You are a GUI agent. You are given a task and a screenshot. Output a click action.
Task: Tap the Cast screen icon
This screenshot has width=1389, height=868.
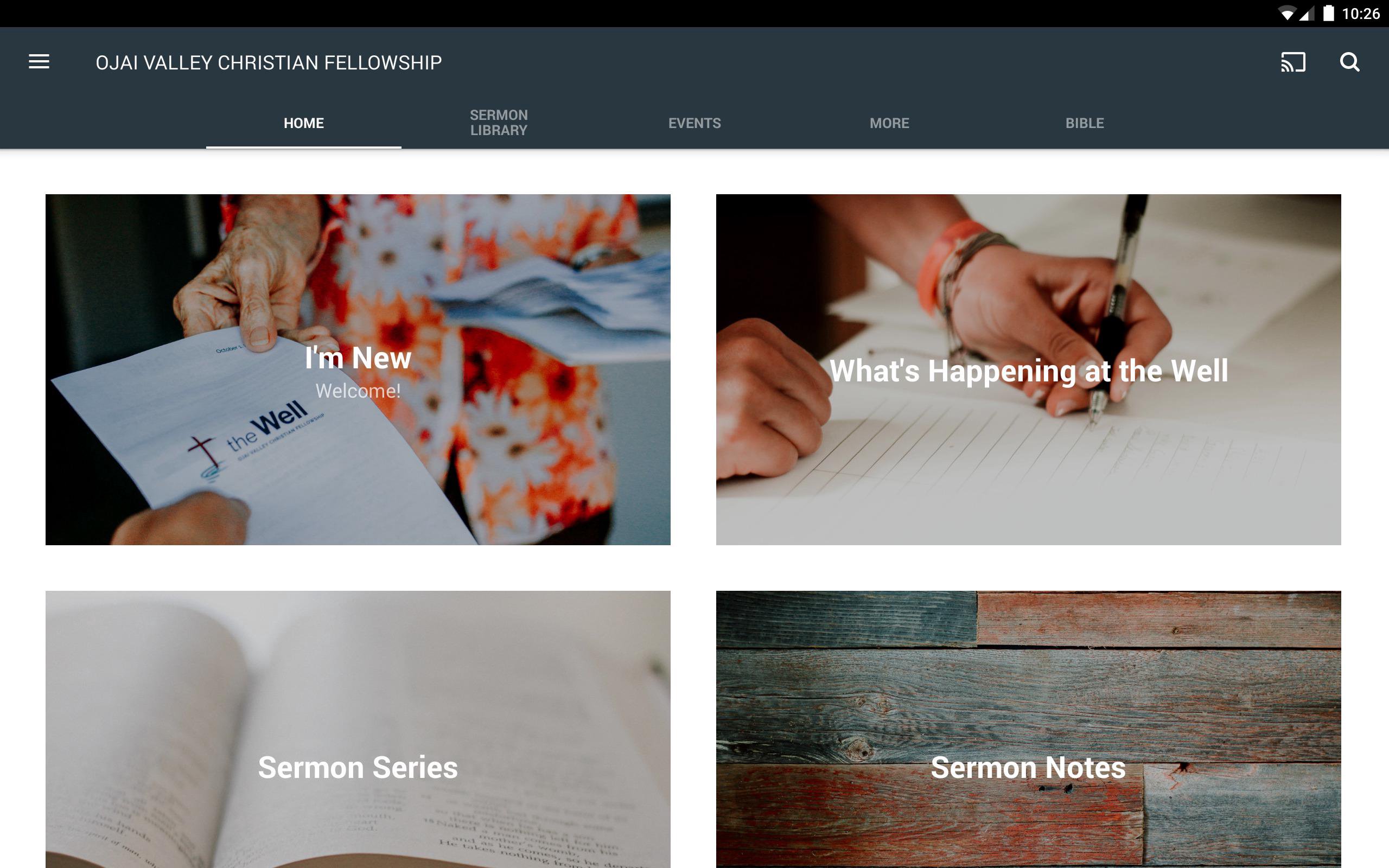[x=1293, y=62]
